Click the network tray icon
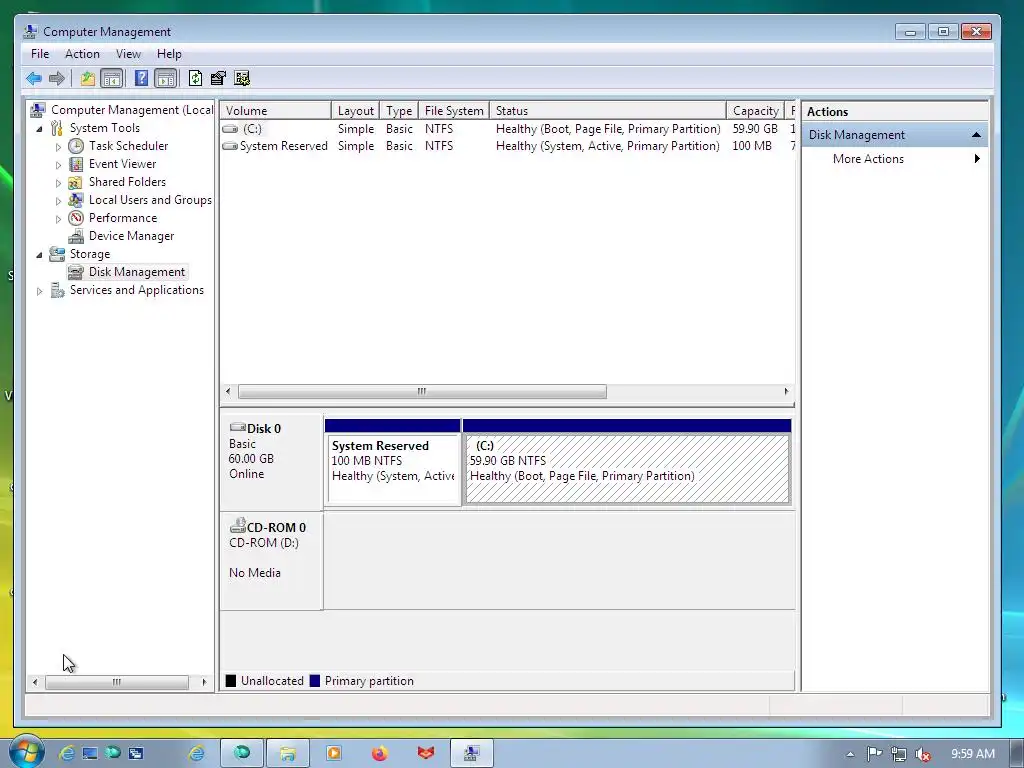Image resolution: width=1024 pixels, height=768 pixels. [x=899, y=754]
